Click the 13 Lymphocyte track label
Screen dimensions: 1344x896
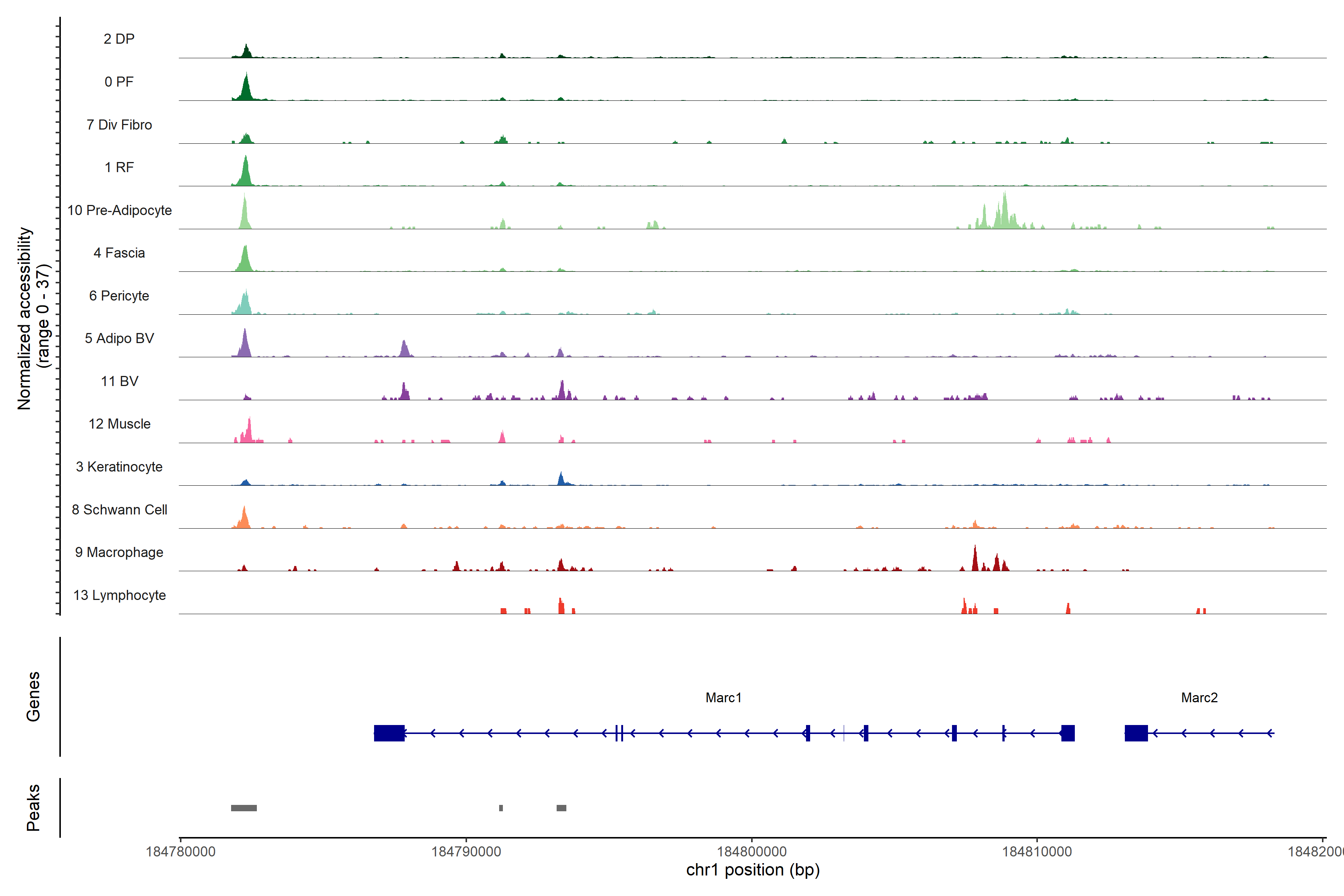[x=119, y=595]
